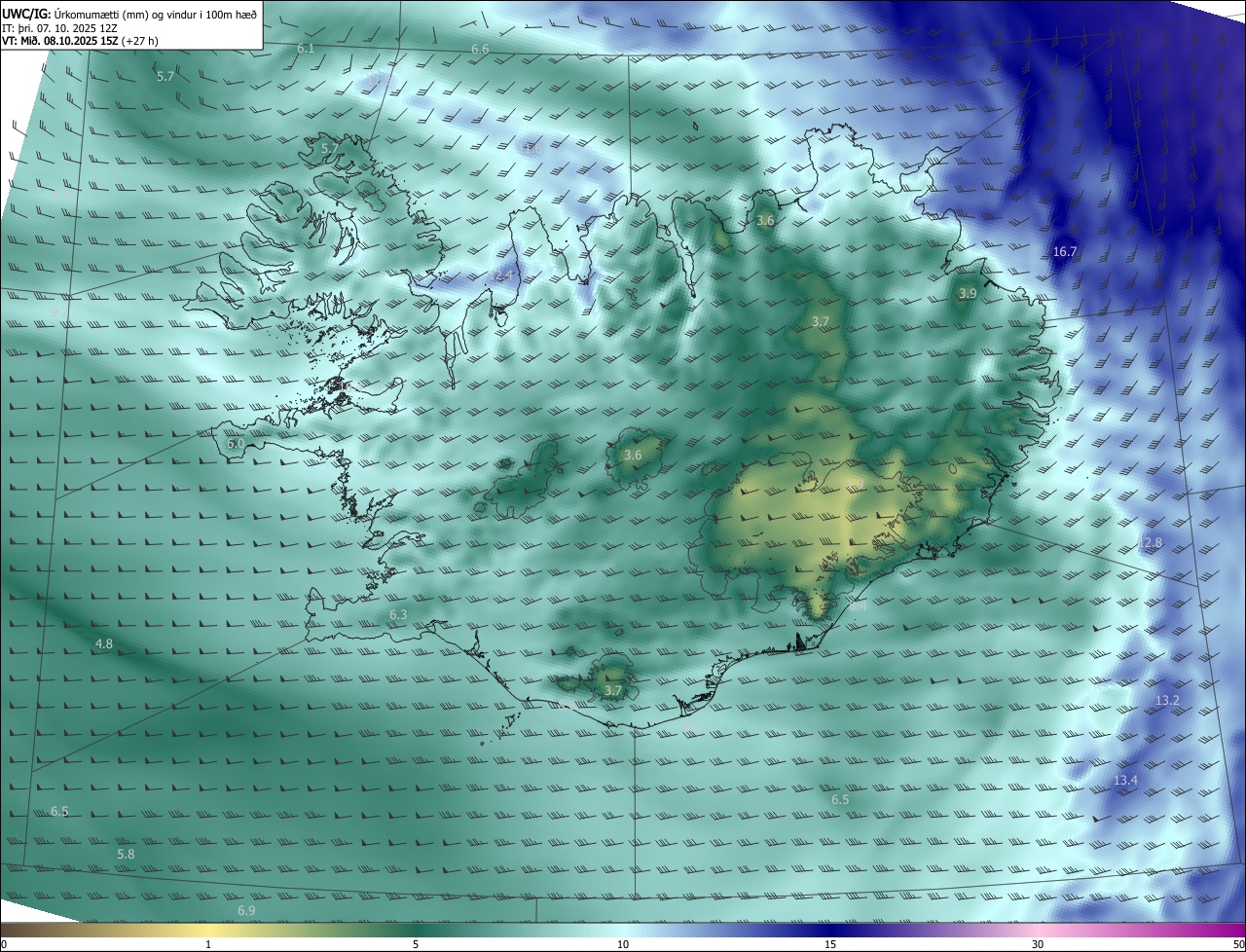Click the 16.7 precipitation value label

point(1065,252)
